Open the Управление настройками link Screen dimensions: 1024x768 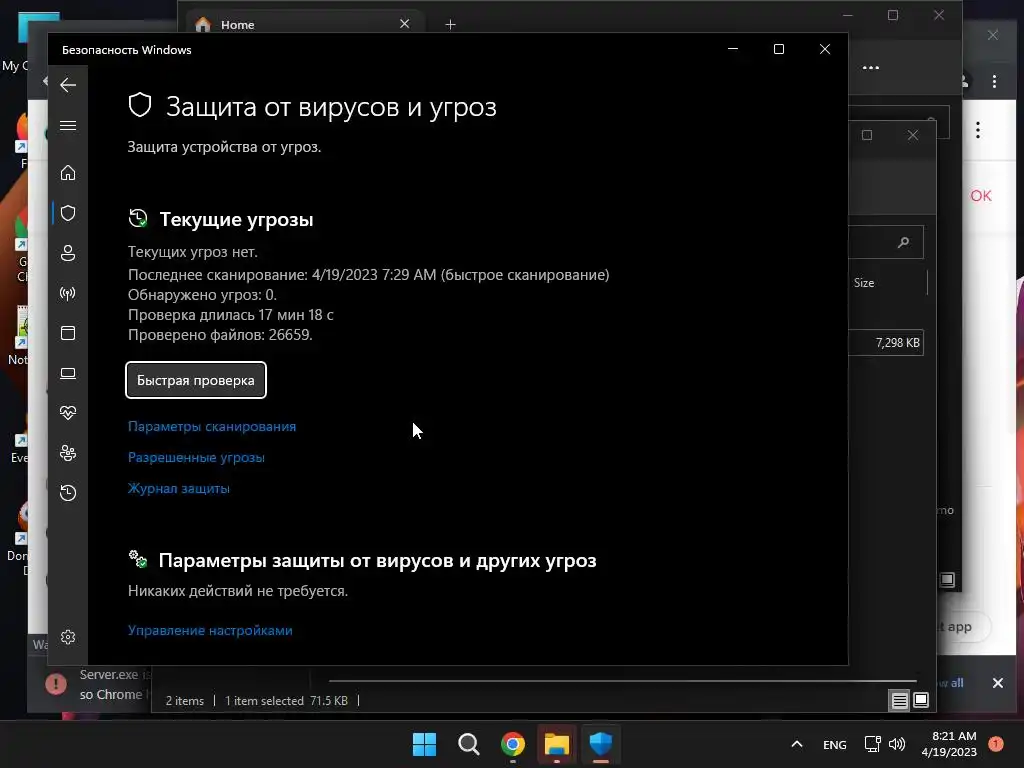click(x=210, y=630)
